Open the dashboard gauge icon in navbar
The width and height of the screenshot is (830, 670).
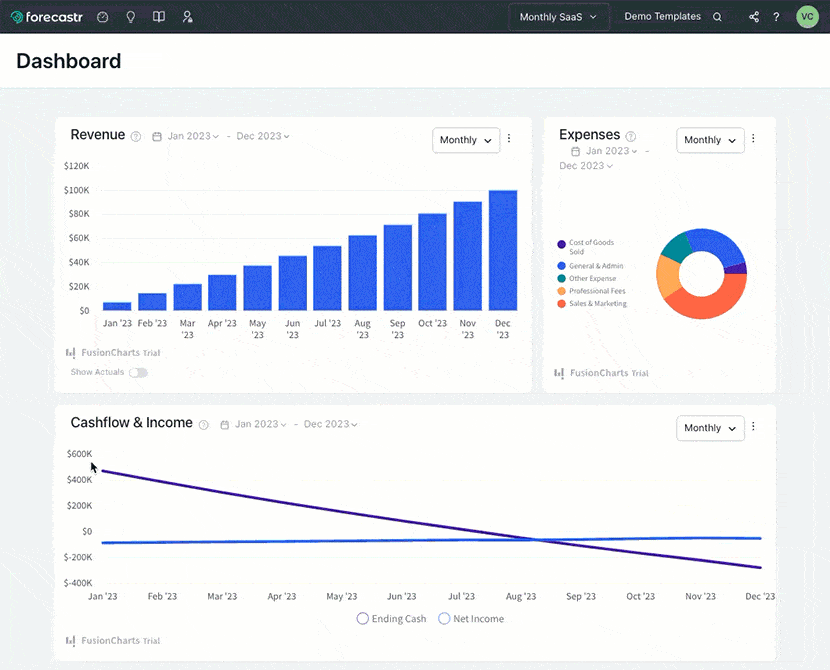(103, 17)
